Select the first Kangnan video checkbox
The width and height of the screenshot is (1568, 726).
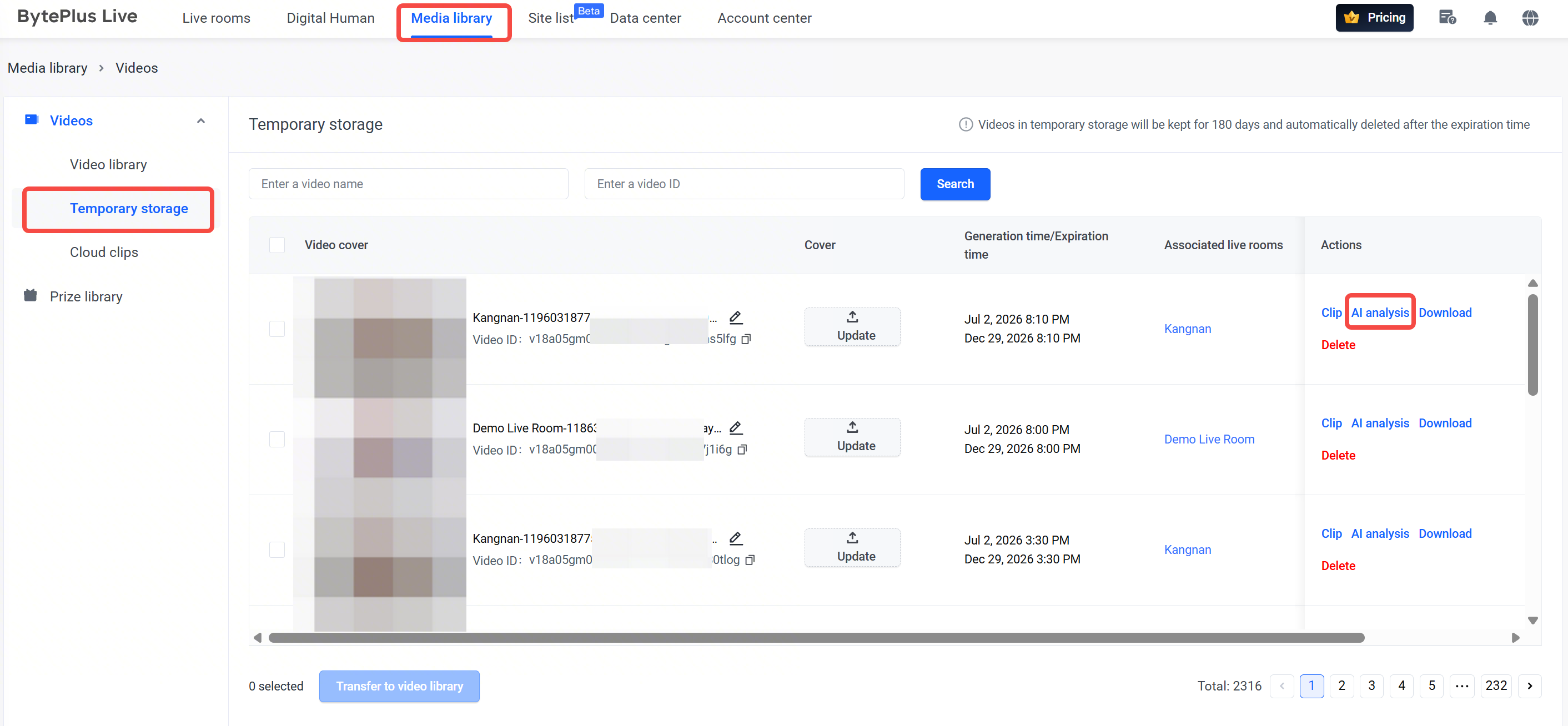277,329
